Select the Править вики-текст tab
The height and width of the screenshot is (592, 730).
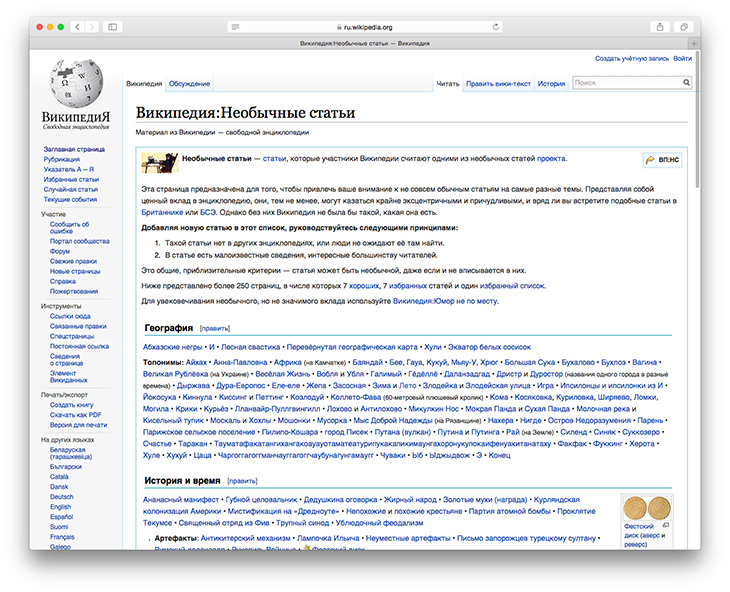pos(498,84)
